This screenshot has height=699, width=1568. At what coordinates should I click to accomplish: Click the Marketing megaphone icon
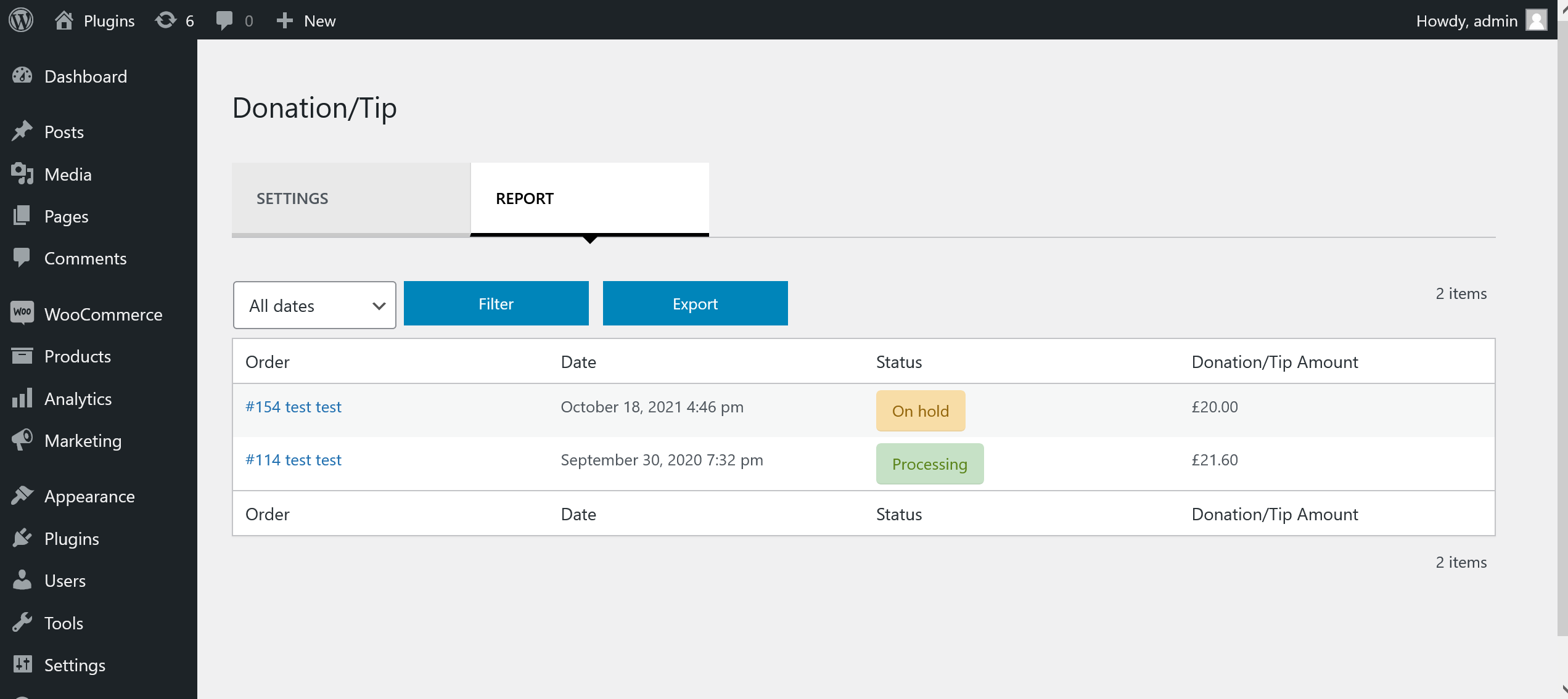pyautogui.click(x=22, y=440)
